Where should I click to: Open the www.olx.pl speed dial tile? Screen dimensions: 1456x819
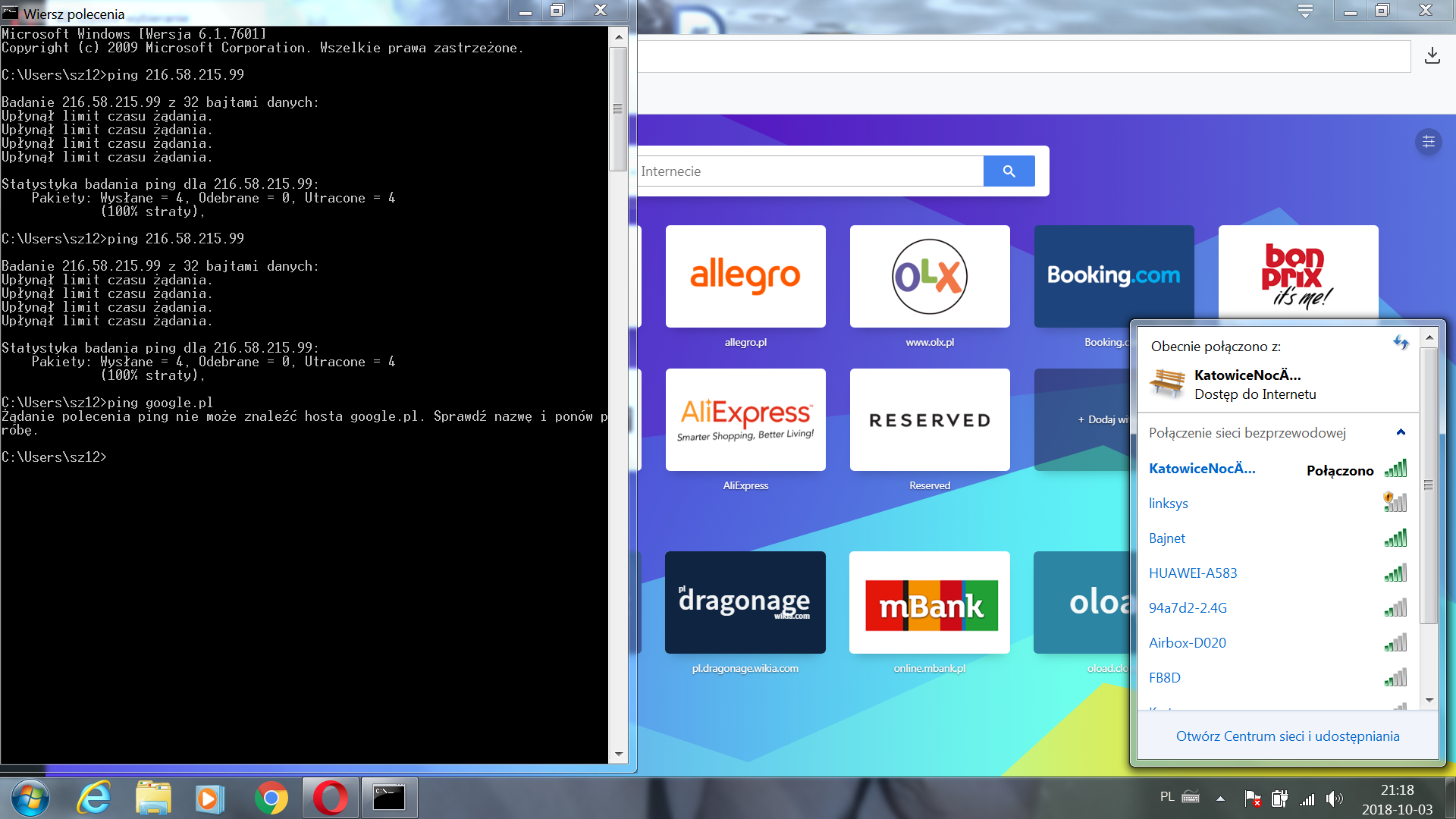click(930, 277)
